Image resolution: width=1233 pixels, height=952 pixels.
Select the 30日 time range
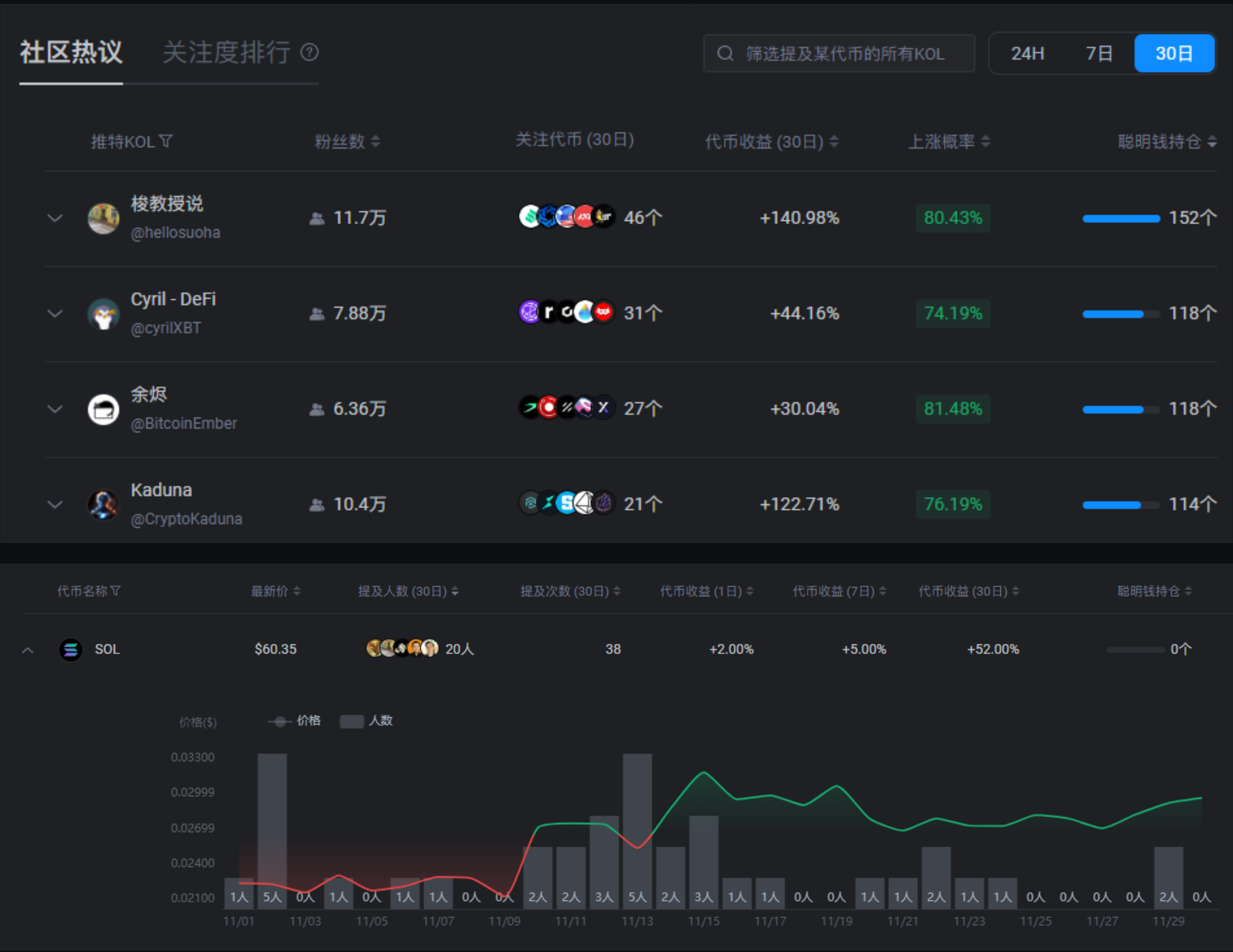pyautogui.click(x=1174, y=53)
